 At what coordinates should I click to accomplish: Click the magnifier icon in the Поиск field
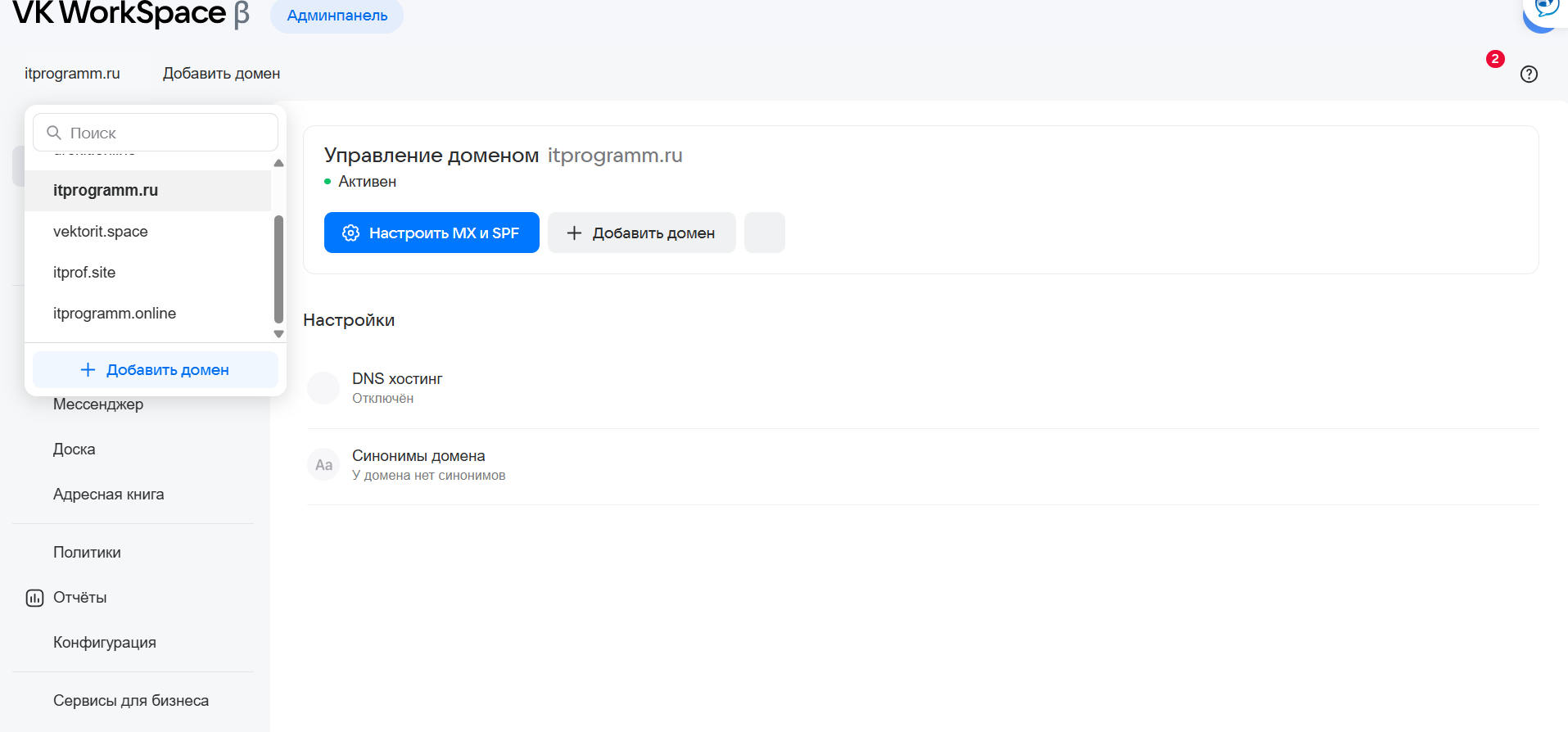click(x=54, y=133)
